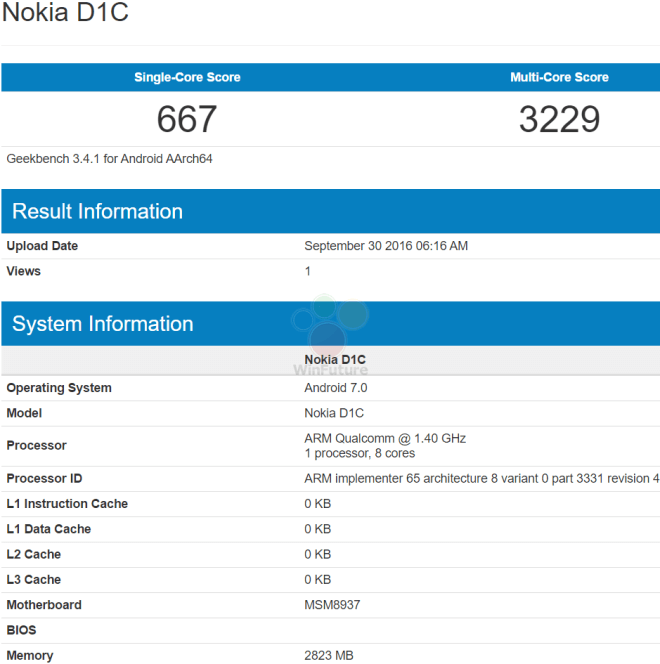This screenshot has width=660, height=664.
Task: Click the BIOS row label
Action: click(23, 630)
